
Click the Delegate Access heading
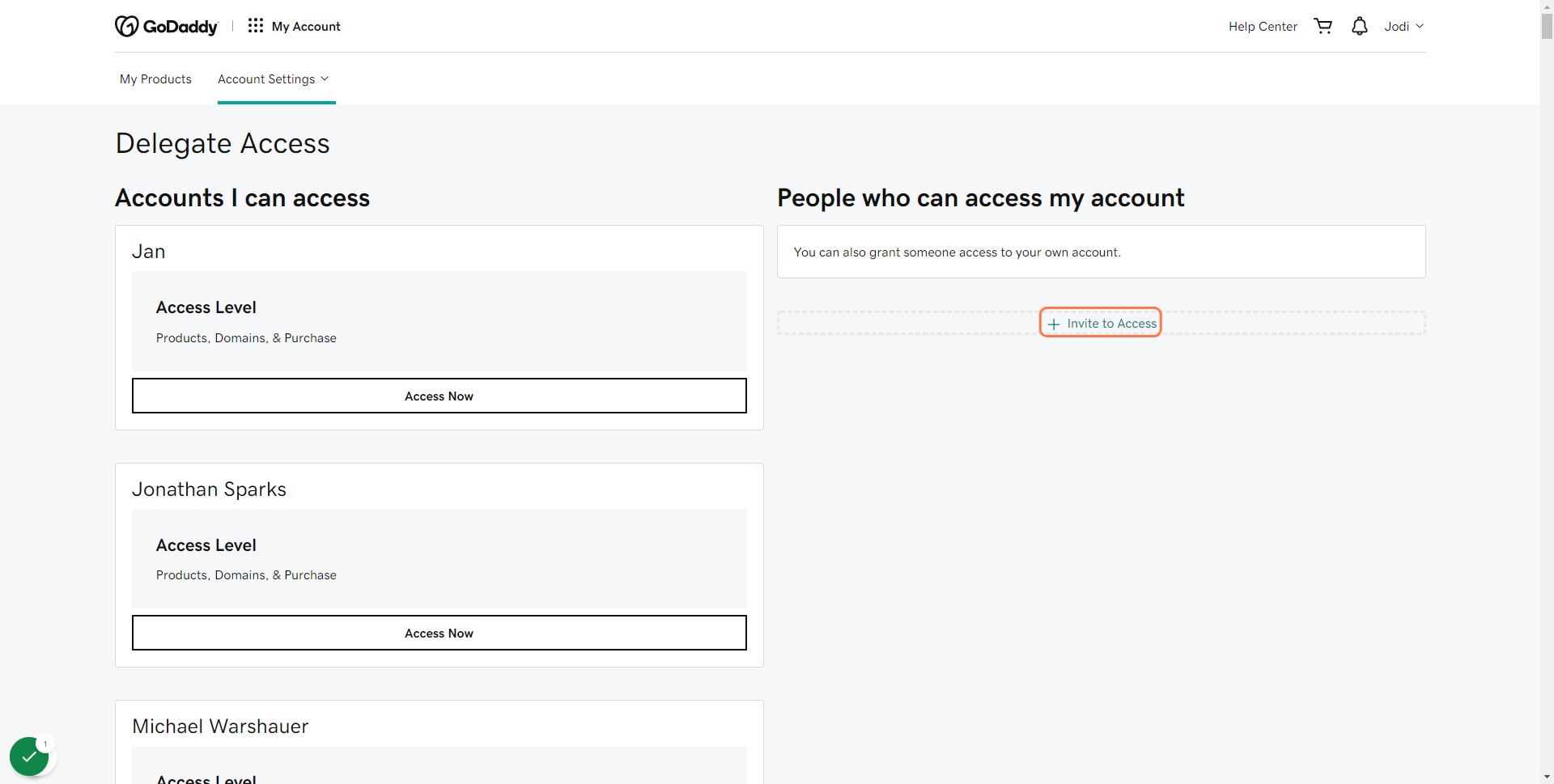(223, 143)
